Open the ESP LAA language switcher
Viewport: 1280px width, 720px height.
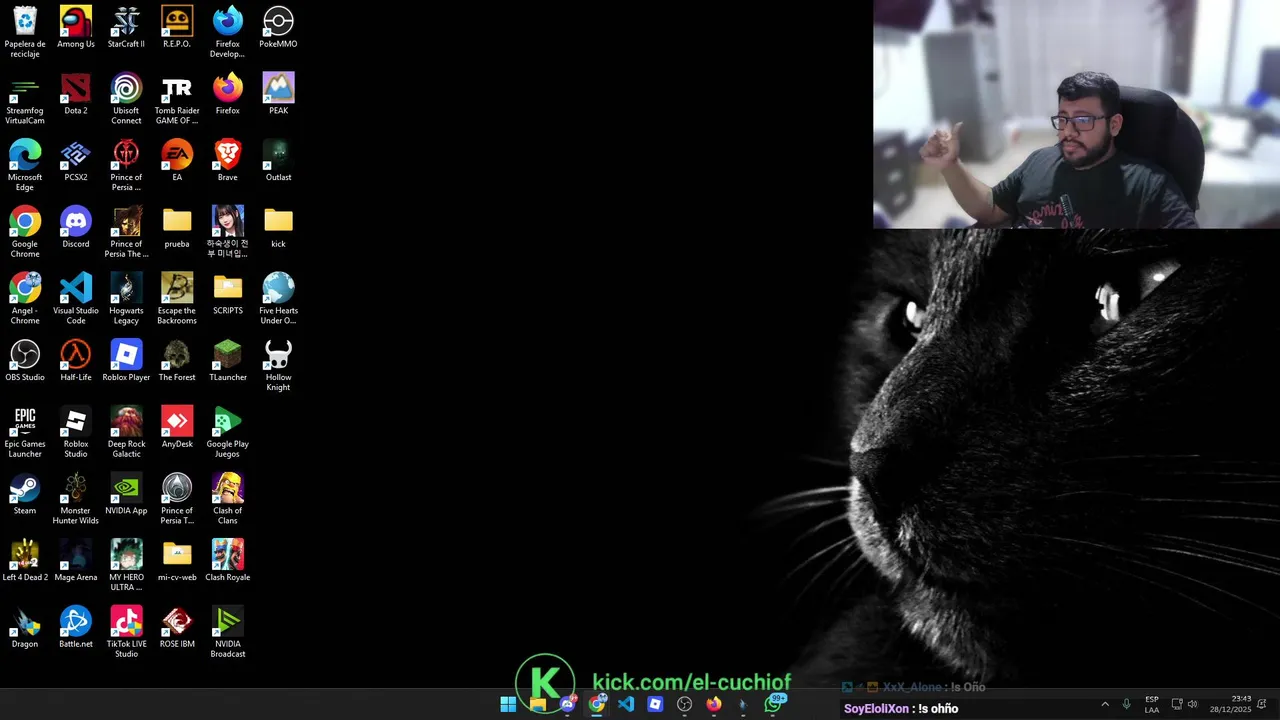tap(1152, 704)
